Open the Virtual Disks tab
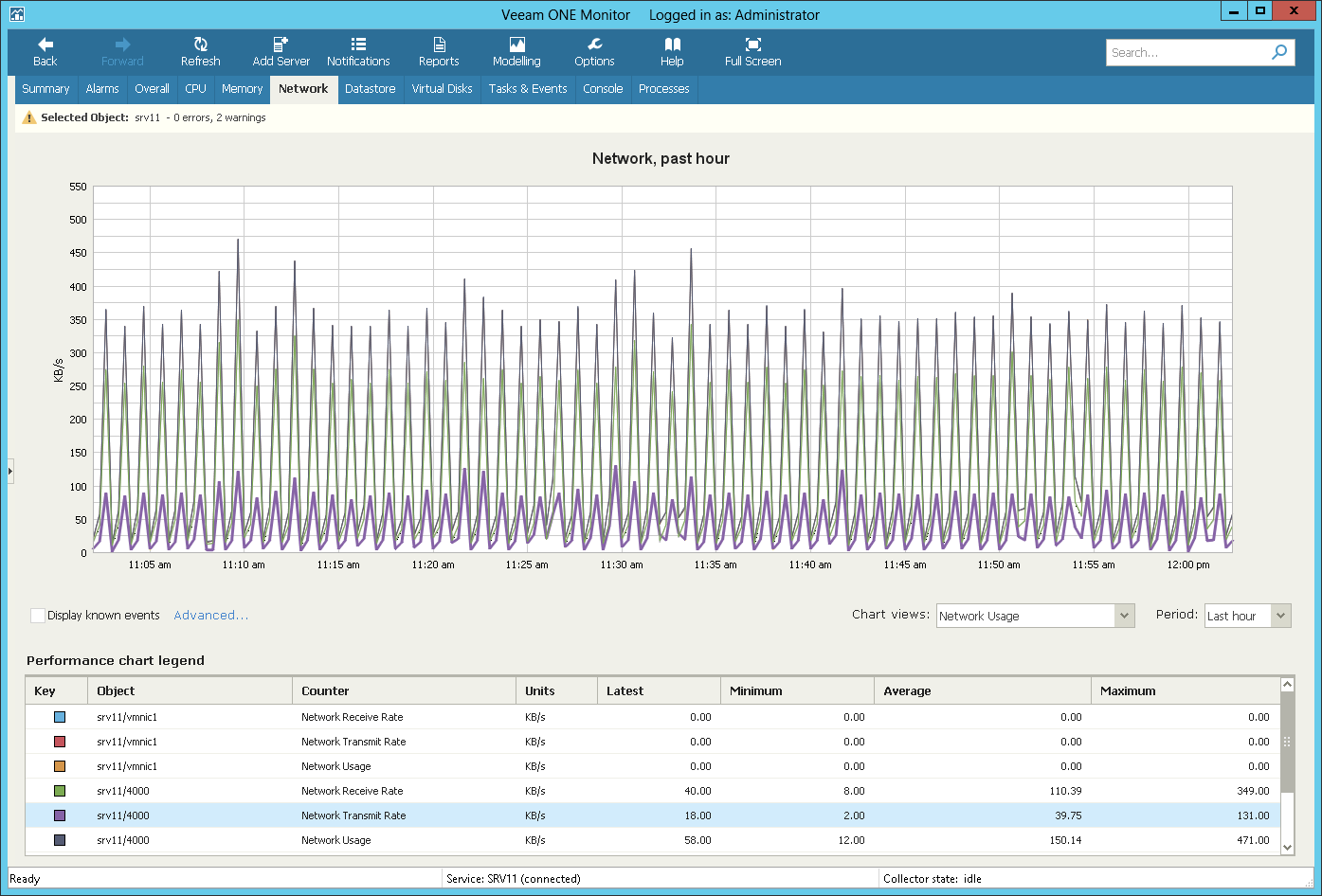 (442, 89)
